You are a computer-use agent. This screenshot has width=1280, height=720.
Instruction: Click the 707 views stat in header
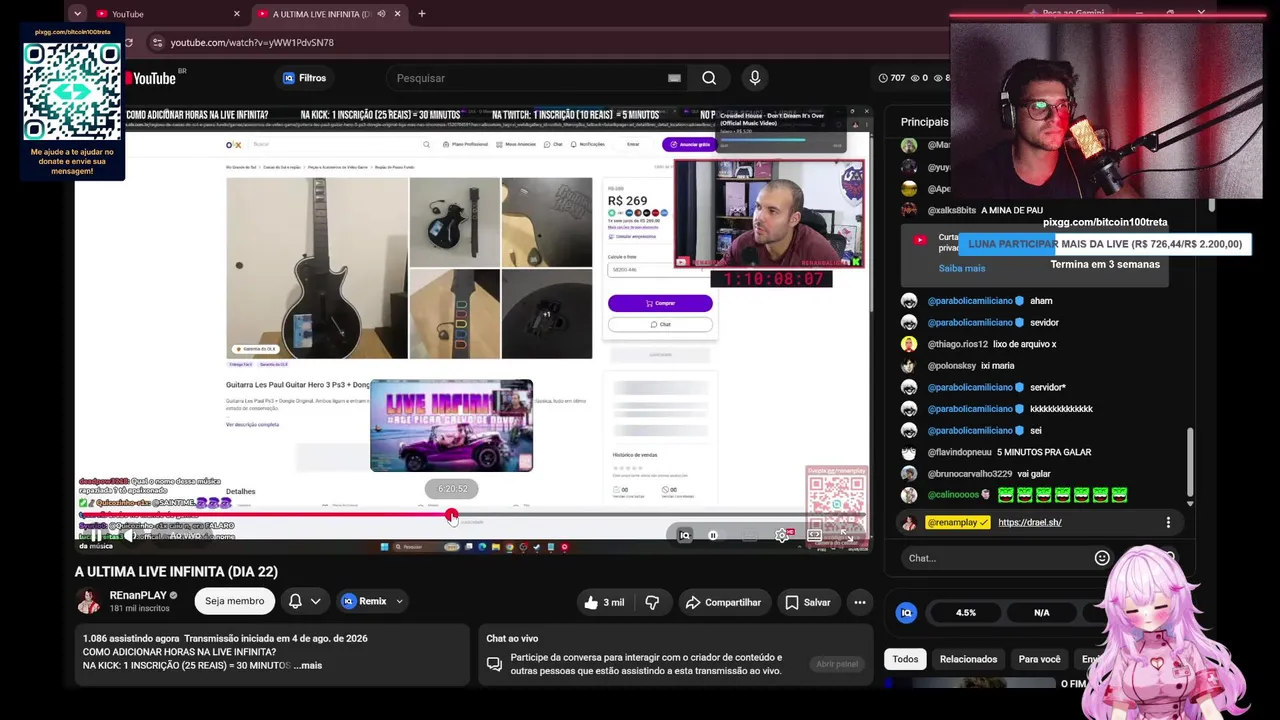(x=892, y=78)
